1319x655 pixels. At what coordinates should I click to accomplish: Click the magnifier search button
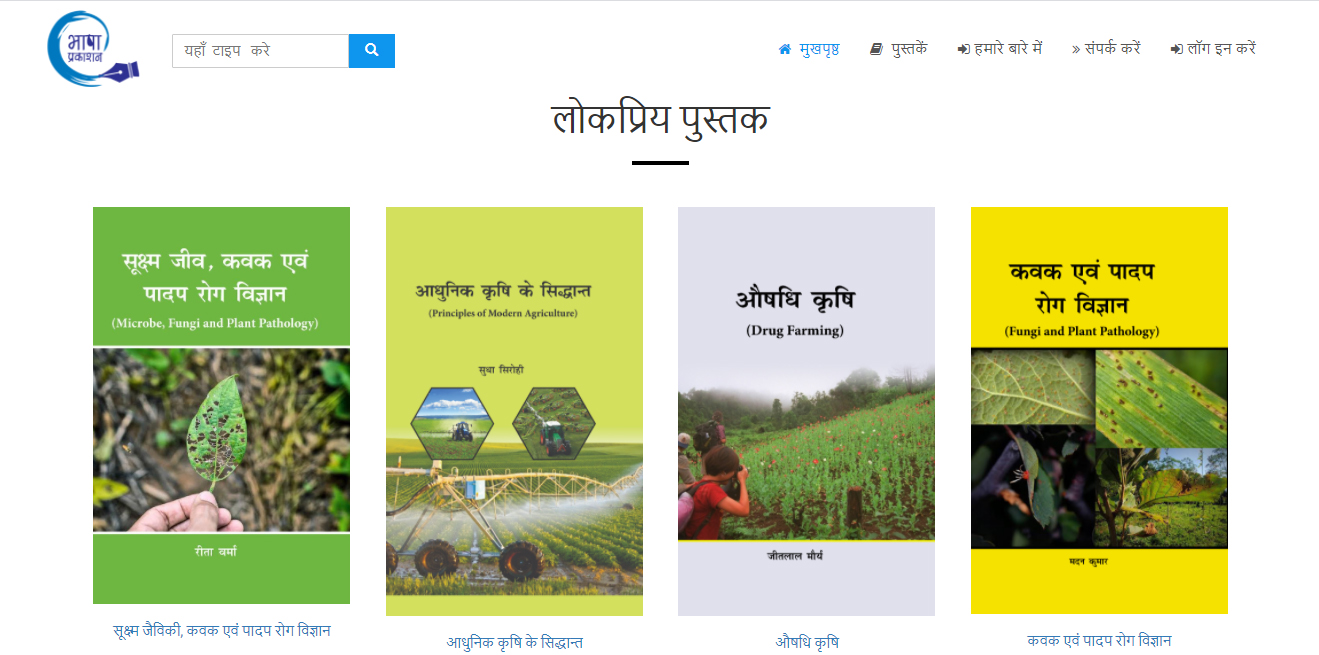(372, 51)
